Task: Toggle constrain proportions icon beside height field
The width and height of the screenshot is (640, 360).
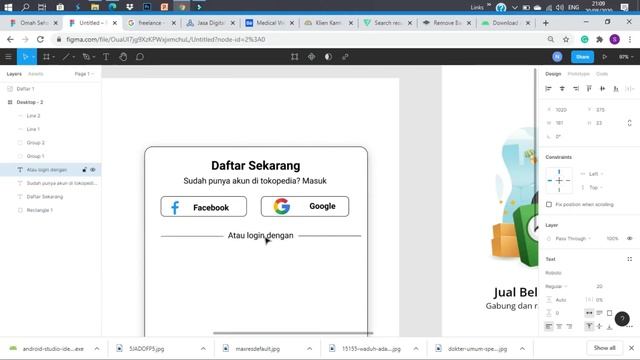Action: click(629, 123)
